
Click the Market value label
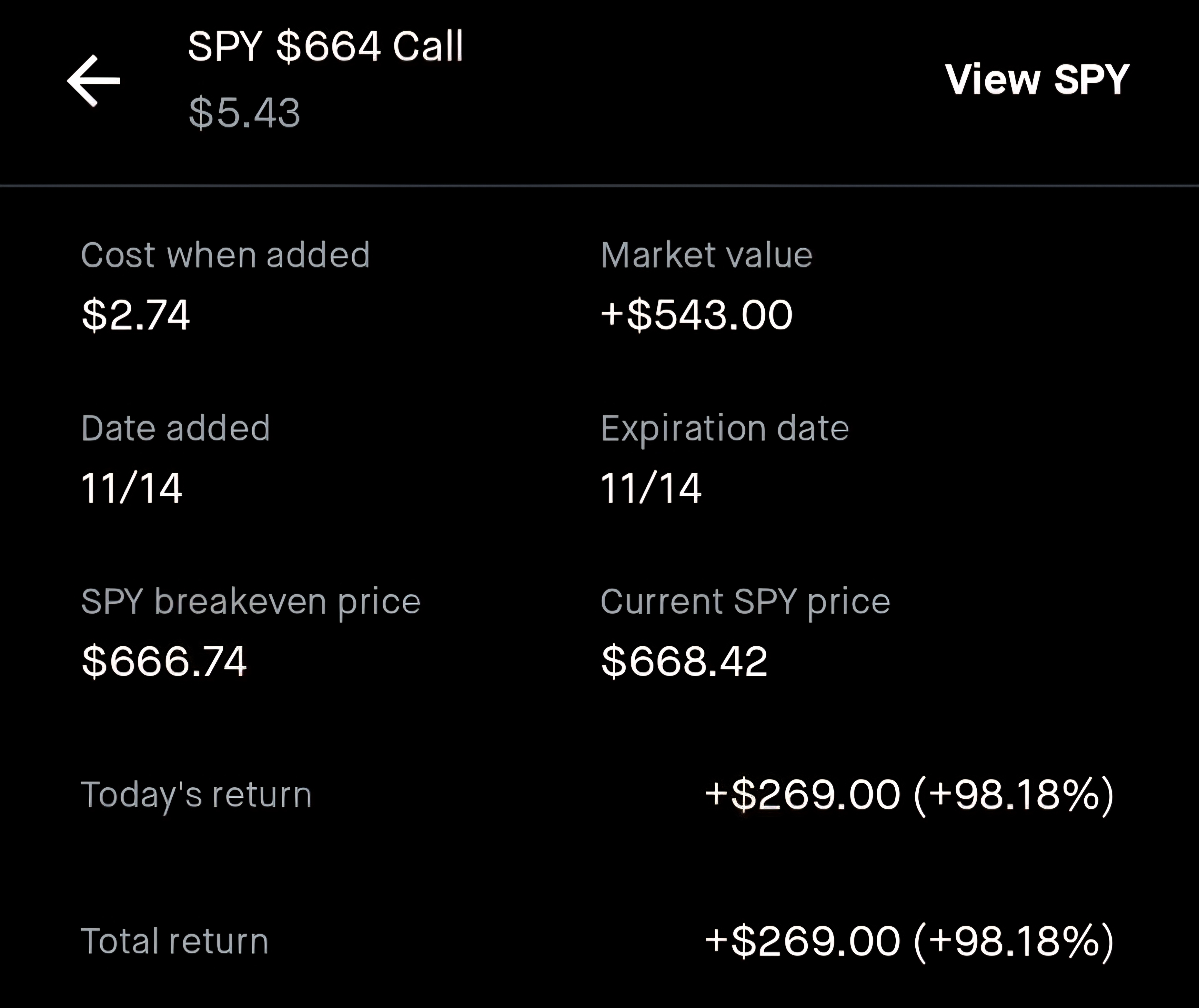(706, 255)
